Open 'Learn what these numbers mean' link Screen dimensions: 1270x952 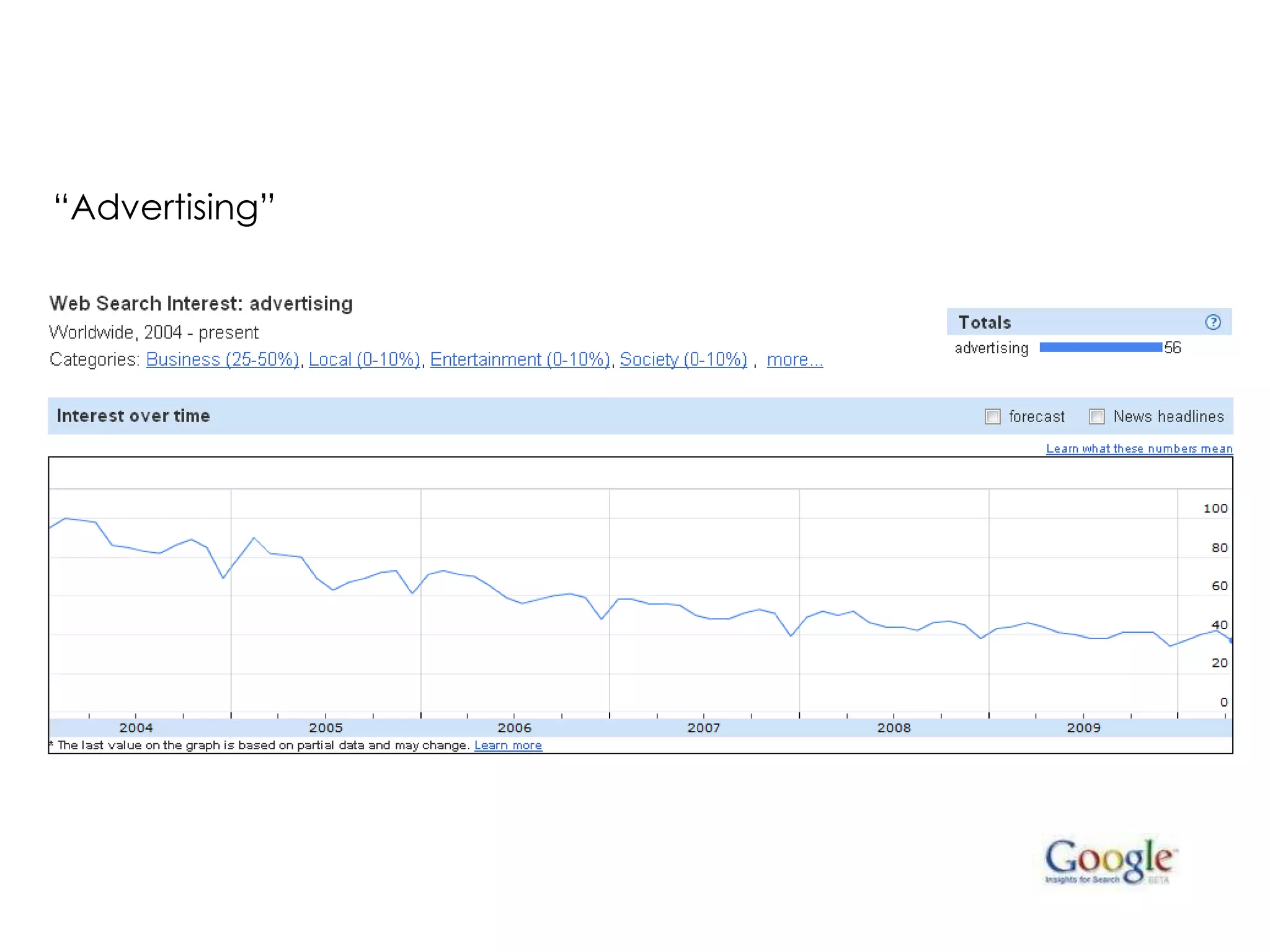click(x=1139, y=448)
